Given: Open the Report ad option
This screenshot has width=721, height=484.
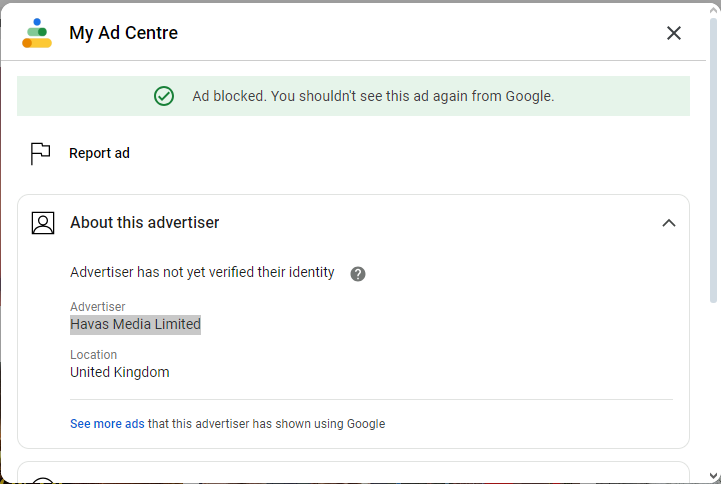Looking at the screenshot, I should click(x=99, y=153).
